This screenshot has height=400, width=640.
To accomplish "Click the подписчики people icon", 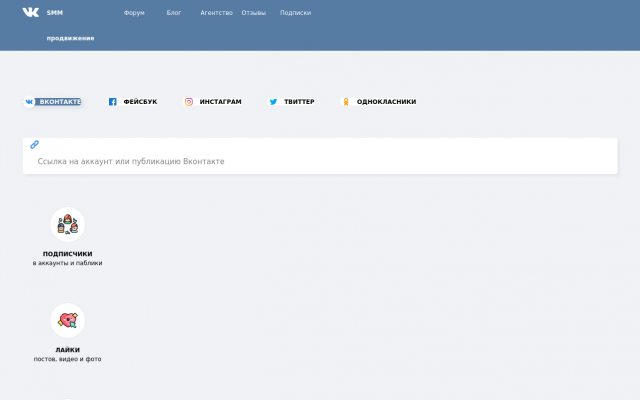I will coord(67,224).
